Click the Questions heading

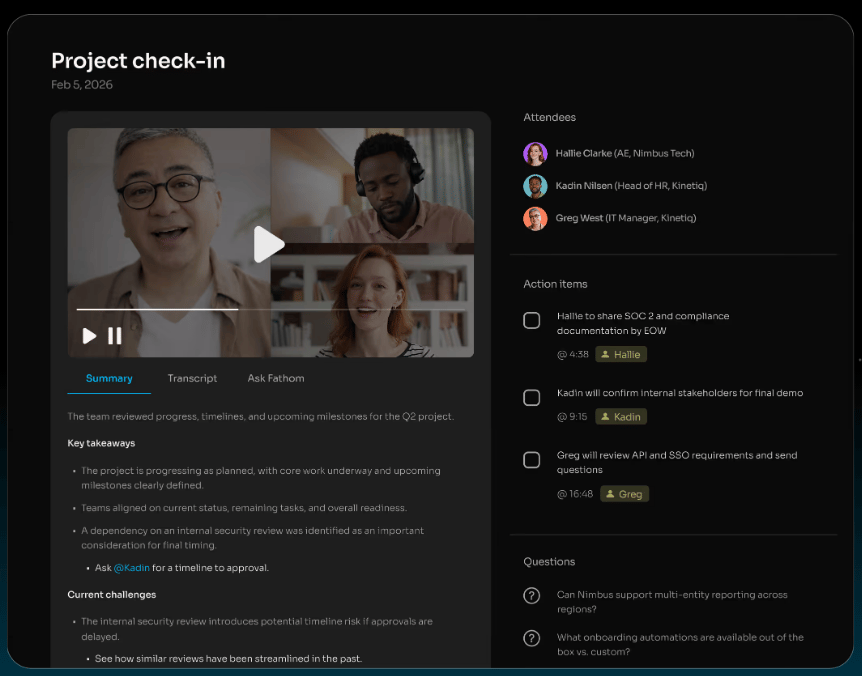pyautogui.click(x=549, y=561)
